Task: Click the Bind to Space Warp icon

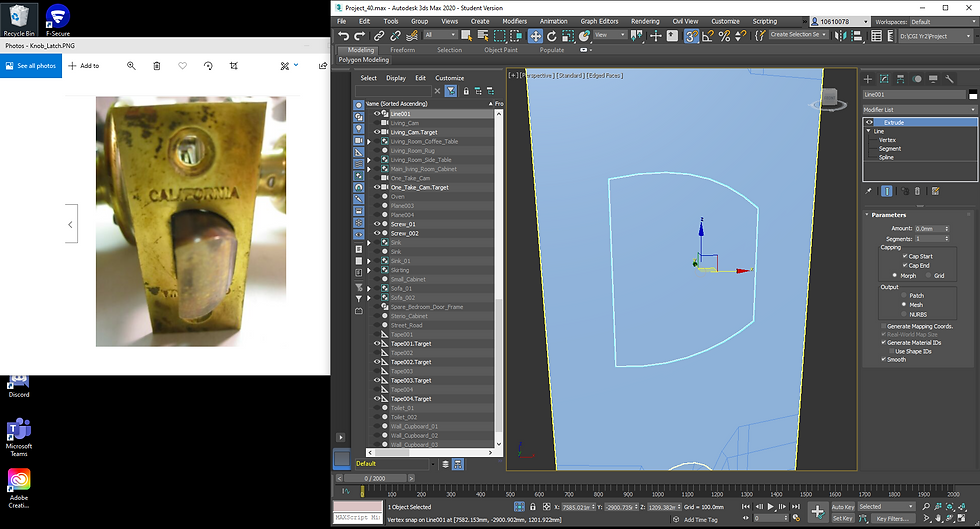Action: [411, 36]
